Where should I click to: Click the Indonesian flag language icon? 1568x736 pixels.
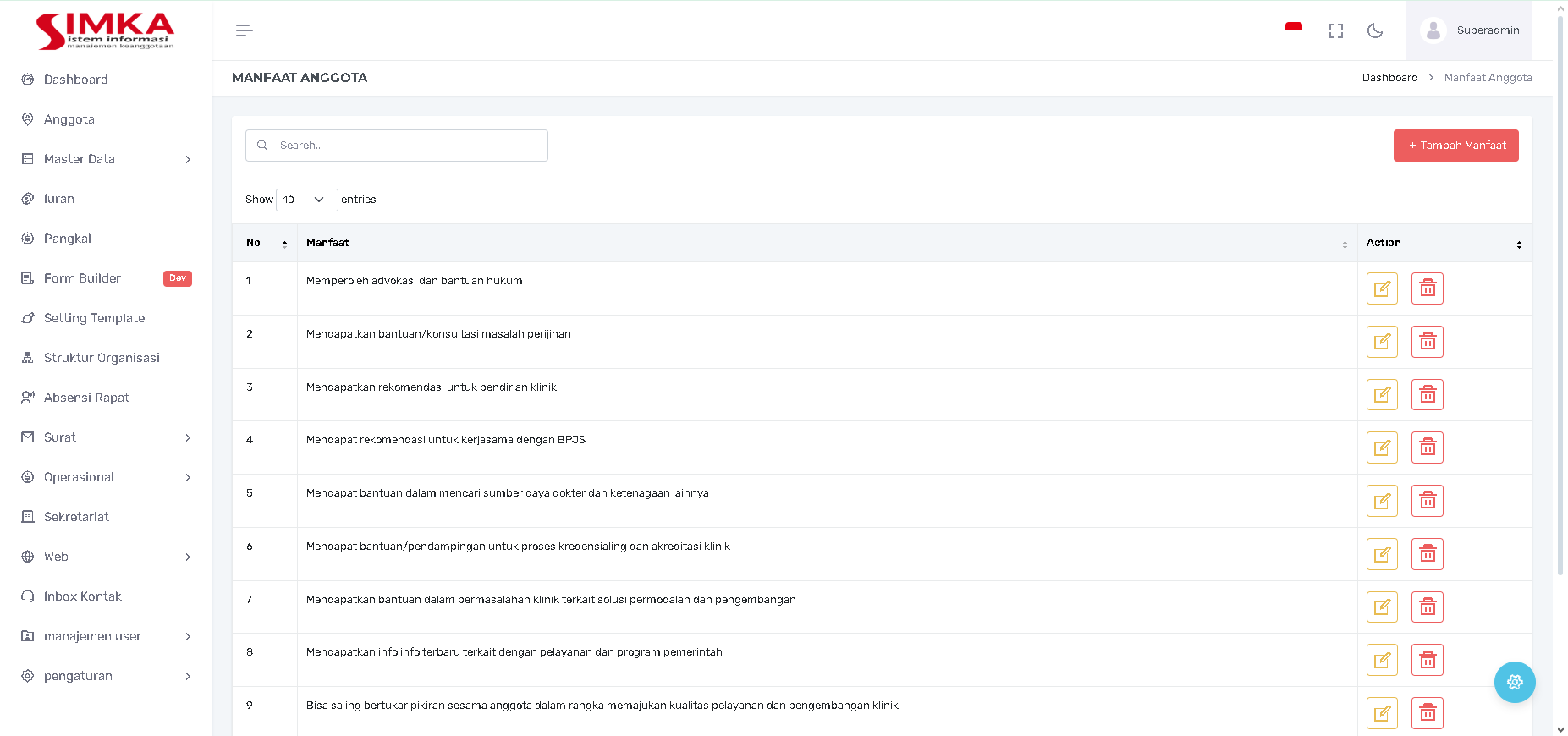(x=1293, y=28)
